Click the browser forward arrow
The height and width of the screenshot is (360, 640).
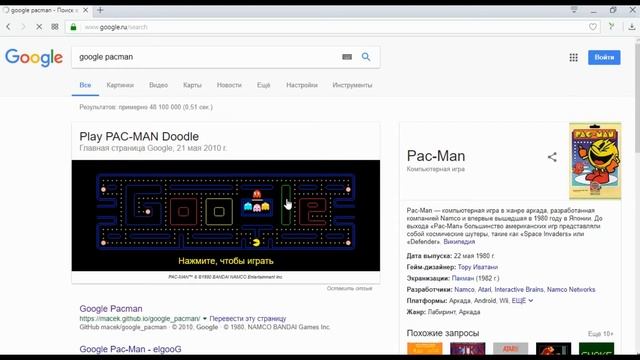[23, 27]
